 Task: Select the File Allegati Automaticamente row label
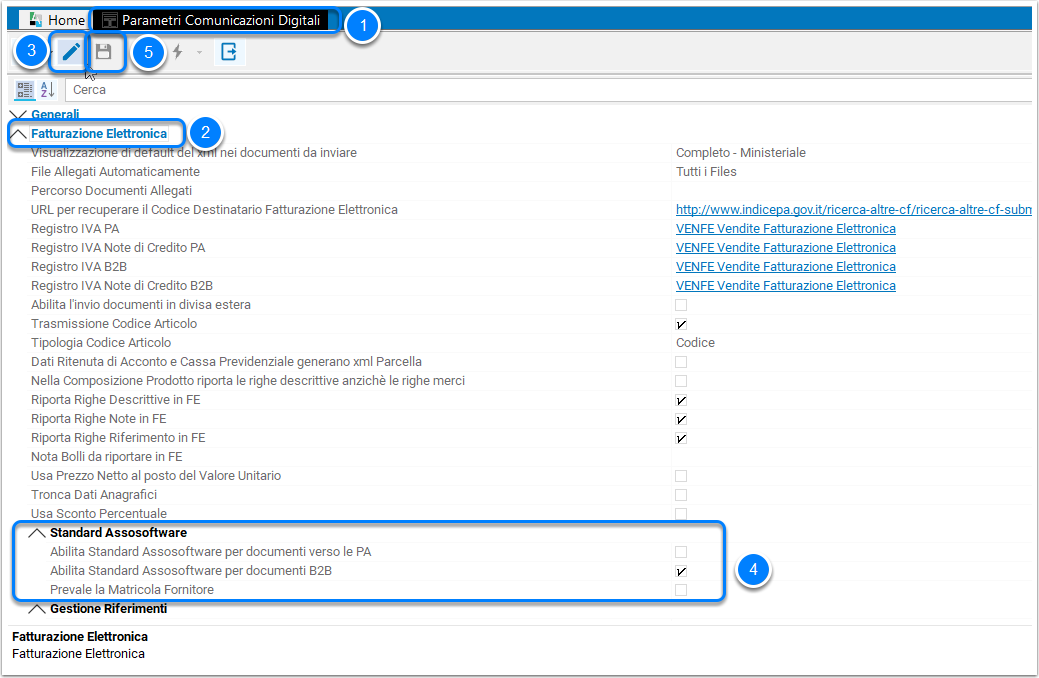[115, 172]
